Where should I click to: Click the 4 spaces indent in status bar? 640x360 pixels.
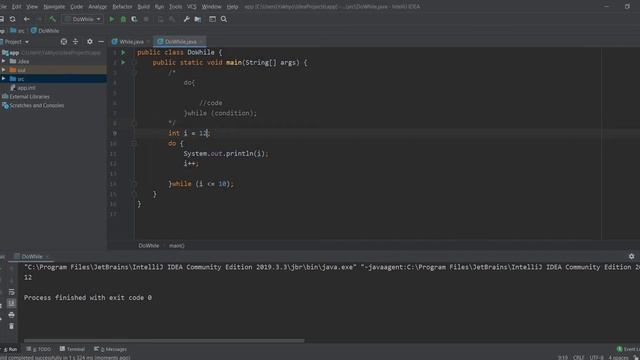[x=618, y=358]
